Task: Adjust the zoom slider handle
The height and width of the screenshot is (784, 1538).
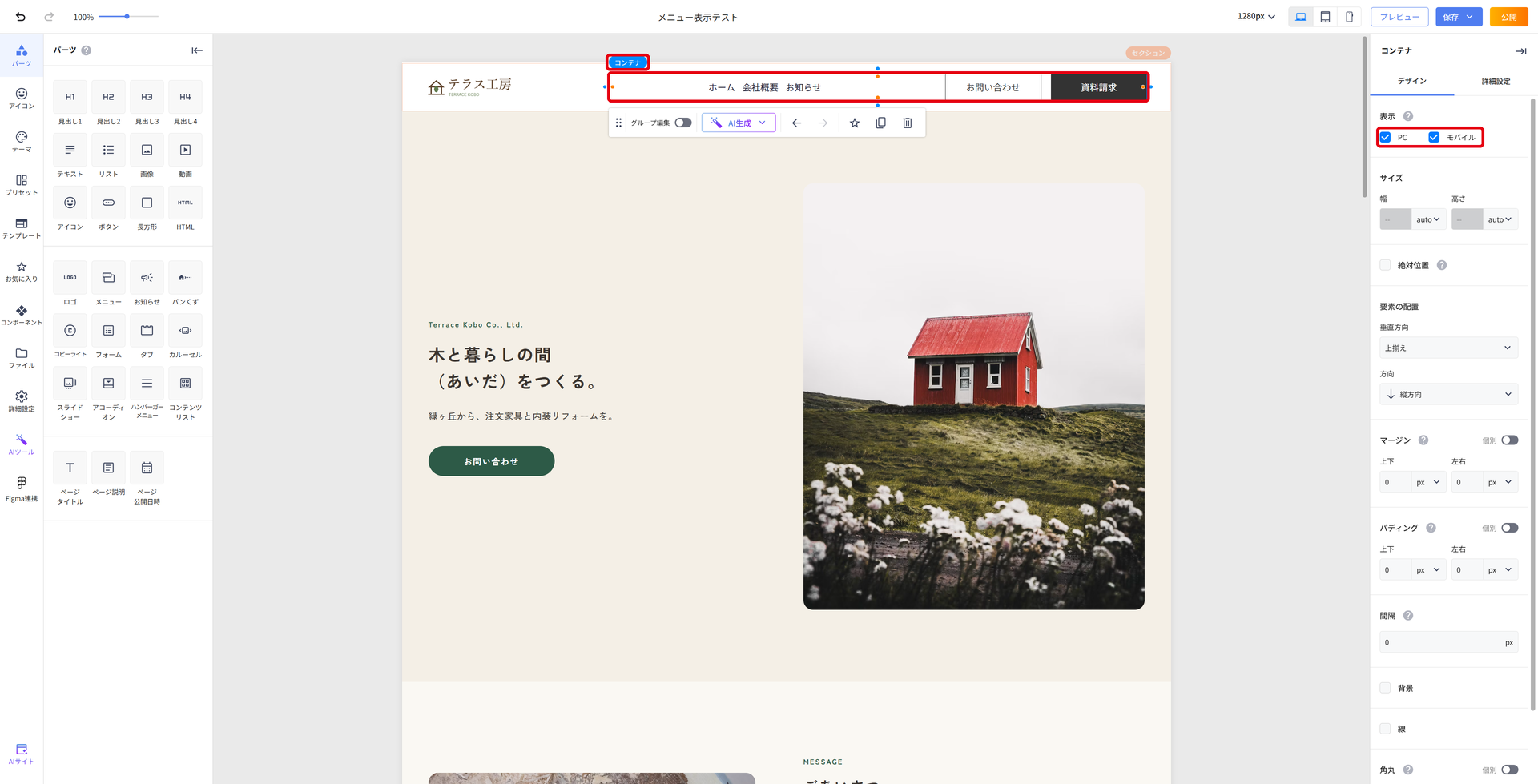Action: pos(127,16)
